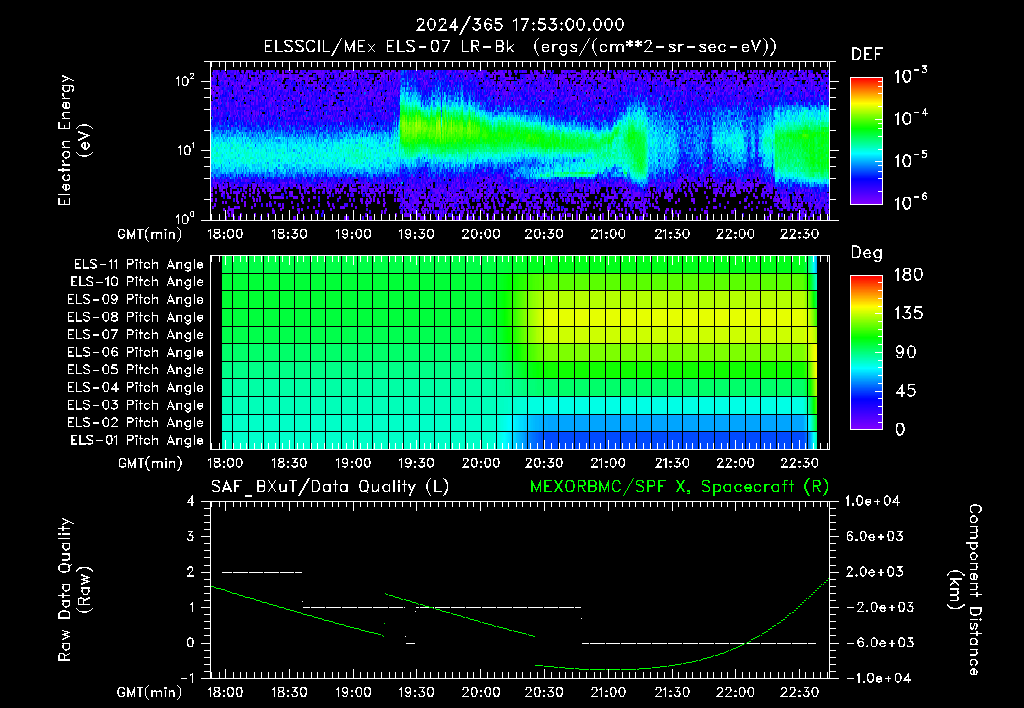The width and height of the screenshot is (1024, 708).
Task: Click the ELSSCIL/MEx ELS-07 LR-Bk title
Action: coord(389,47)
